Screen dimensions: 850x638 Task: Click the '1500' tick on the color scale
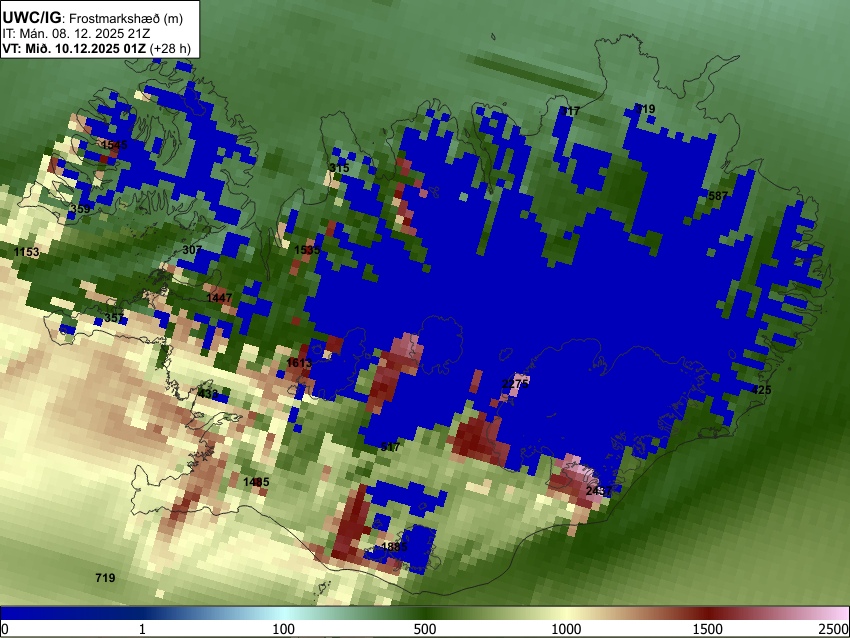pyautogui.click(x=708, y=629)
